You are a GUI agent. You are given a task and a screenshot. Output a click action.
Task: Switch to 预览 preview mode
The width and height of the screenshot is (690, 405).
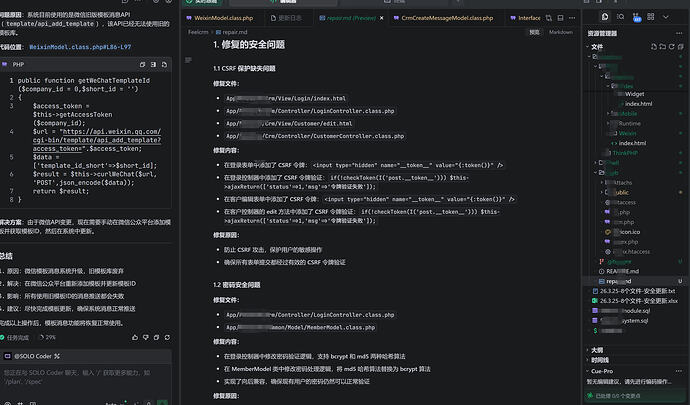(x=534, y=32)
